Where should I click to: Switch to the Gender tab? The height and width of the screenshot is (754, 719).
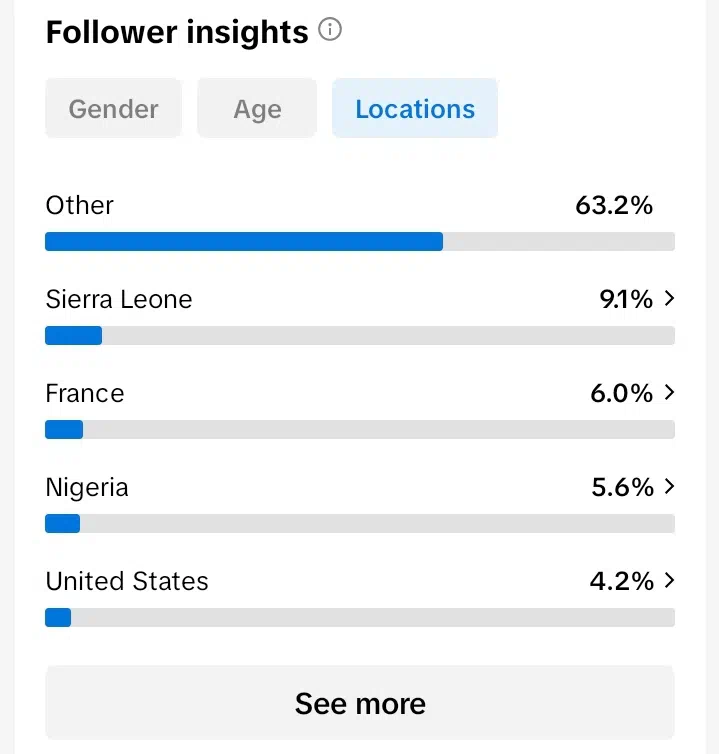click(114, 109)
